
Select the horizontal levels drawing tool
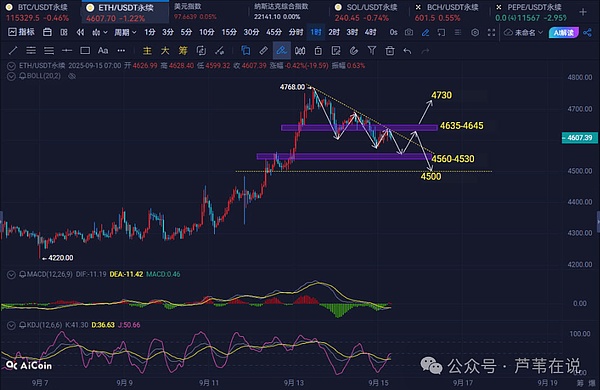(x=49, y=51)
